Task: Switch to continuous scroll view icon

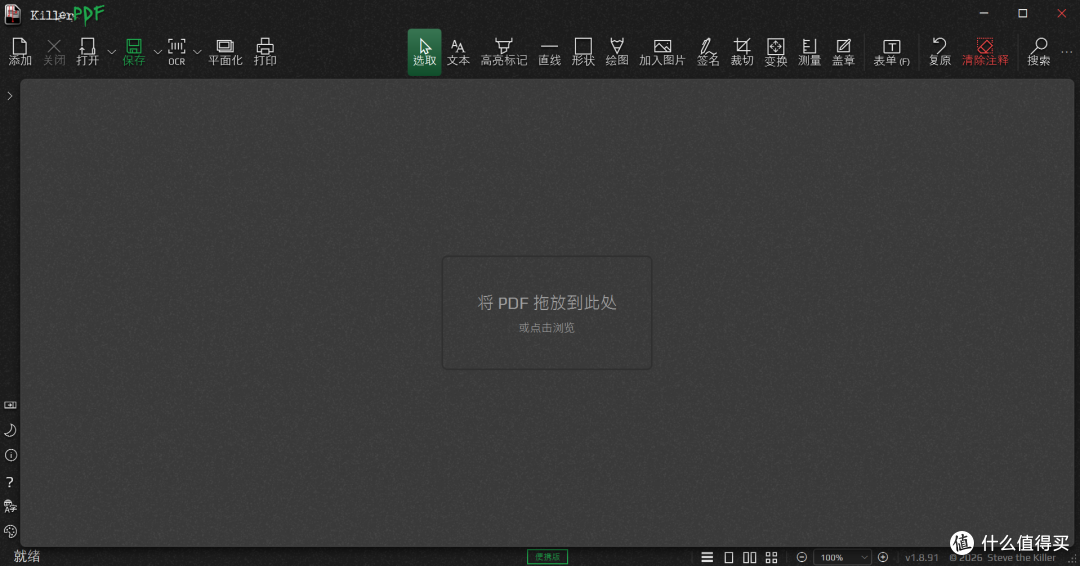Action: (707, 557)
